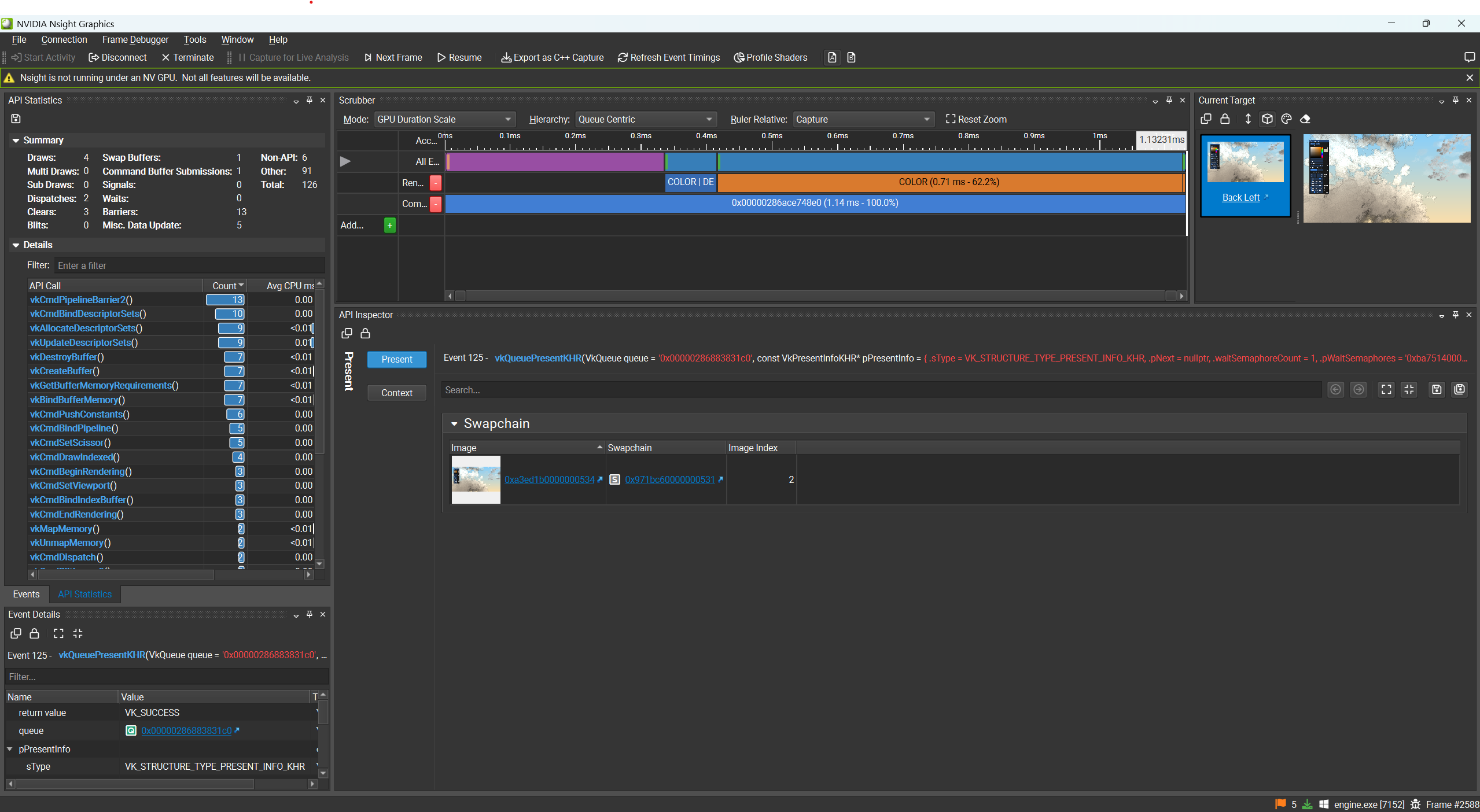Switch to the Events tab
This screenshot has width=1480, height=812.
pyautogui.click(x=26, y=594)
